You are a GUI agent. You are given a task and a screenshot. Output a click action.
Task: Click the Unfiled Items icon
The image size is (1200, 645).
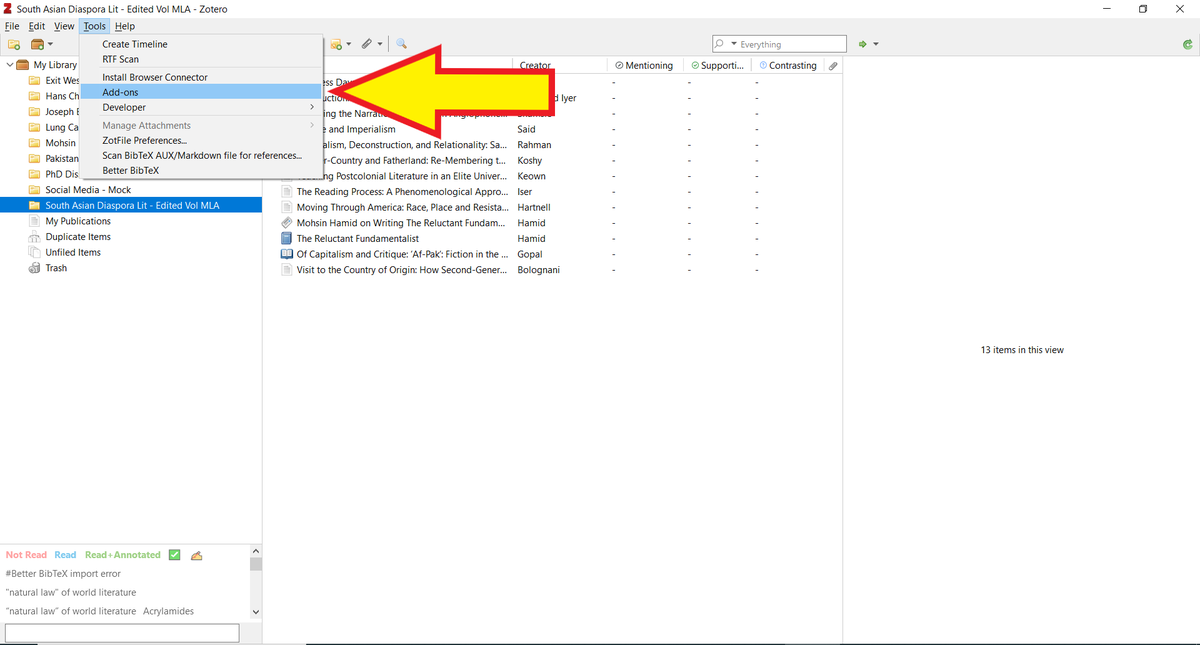(x=34, y=252)
